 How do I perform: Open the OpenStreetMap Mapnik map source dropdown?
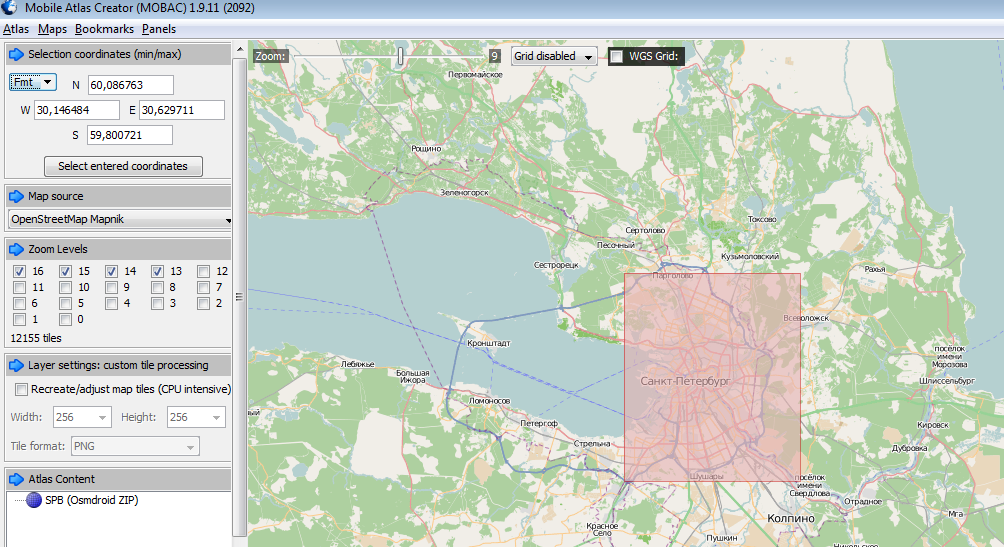[119, 219]
